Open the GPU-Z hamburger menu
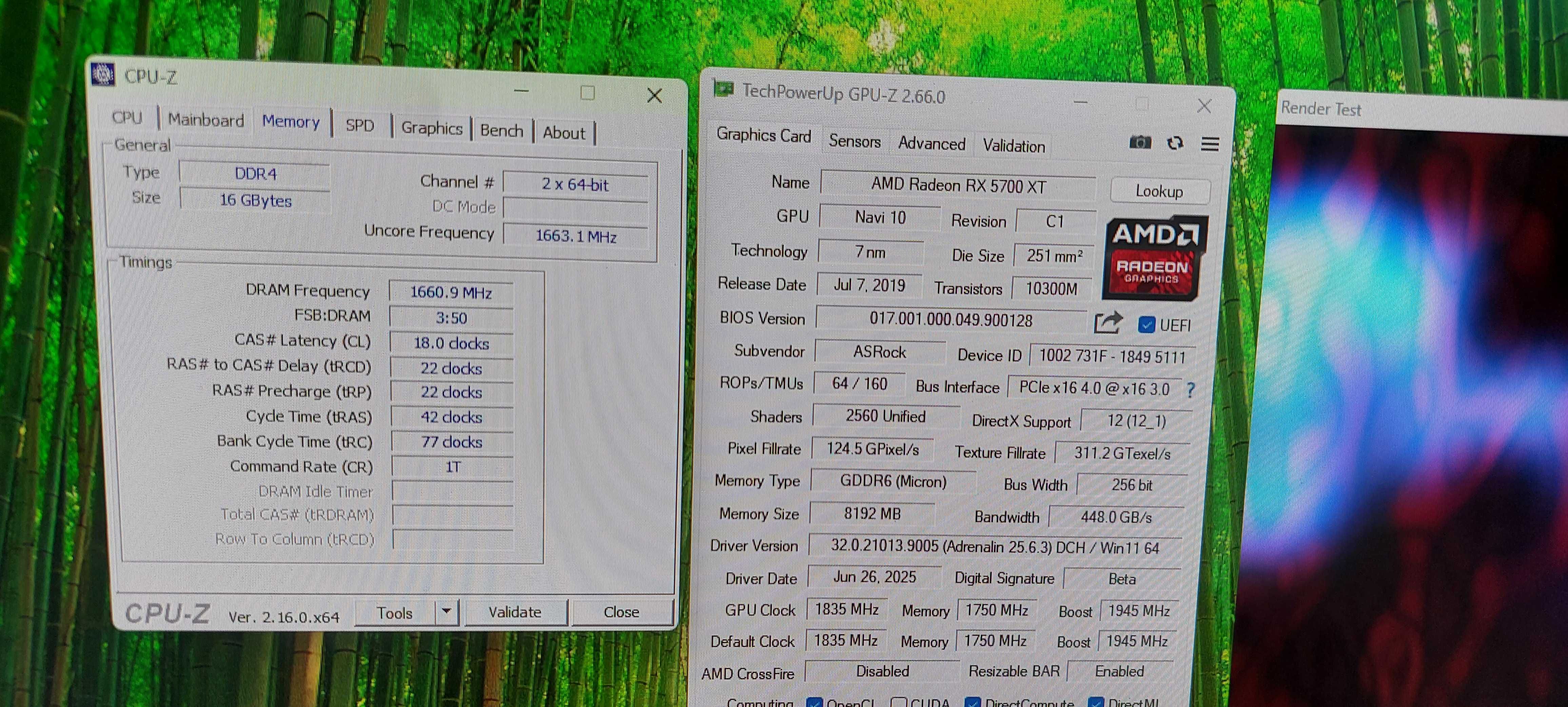Image resolution: width=1568 pixels, height=707 pixels. click(1210, 144)
